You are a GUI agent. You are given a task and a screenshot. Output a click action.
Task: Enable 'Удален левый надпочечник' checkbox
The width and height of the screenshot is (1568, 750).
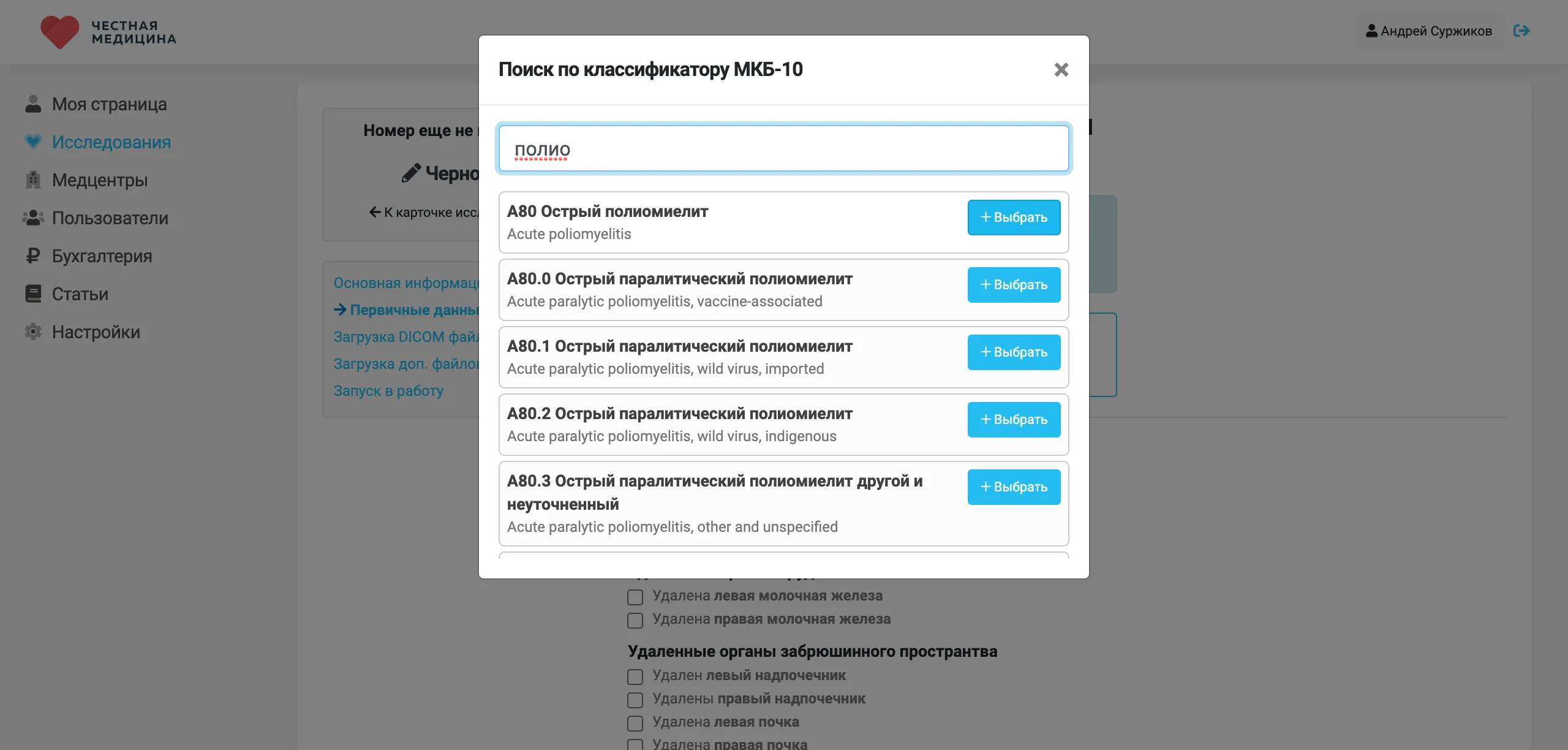tap(635, 676)
